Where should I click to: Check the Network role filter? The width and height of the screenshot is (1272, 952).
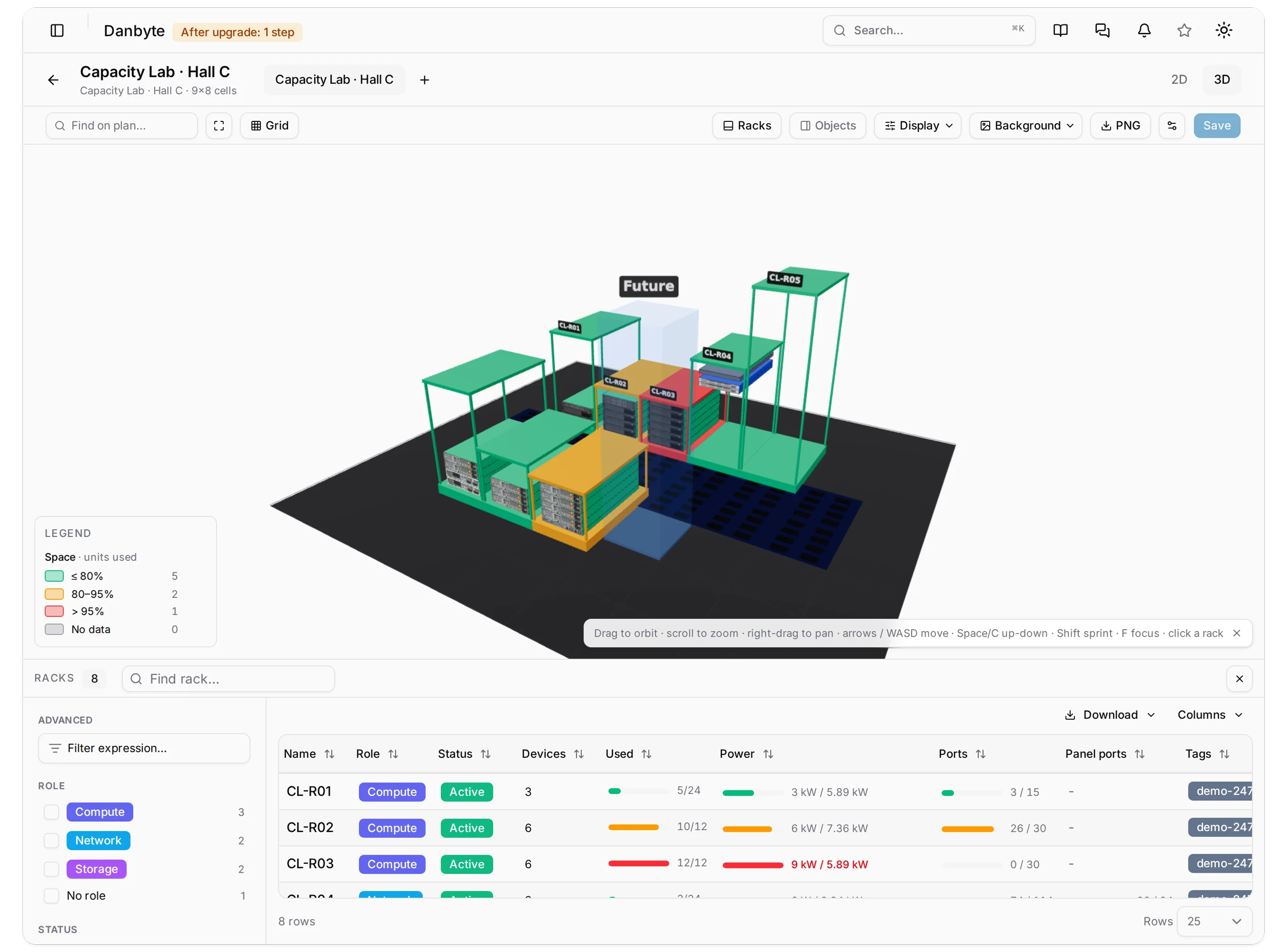(51, 840)
